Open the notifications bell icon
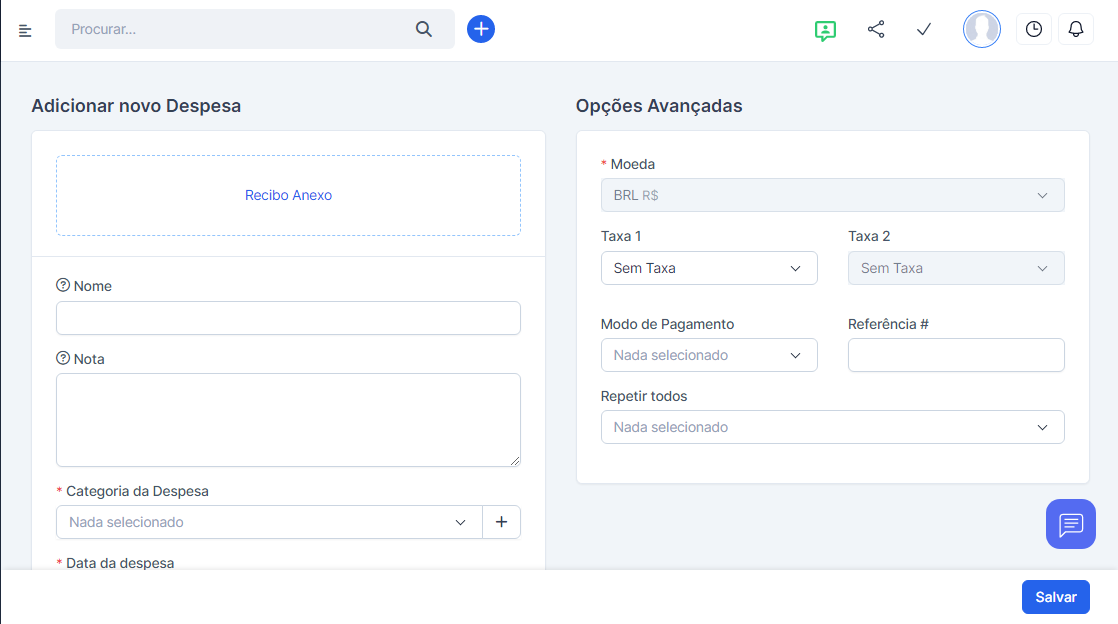The image size is (1118, 624). [x=1076, y=29]
